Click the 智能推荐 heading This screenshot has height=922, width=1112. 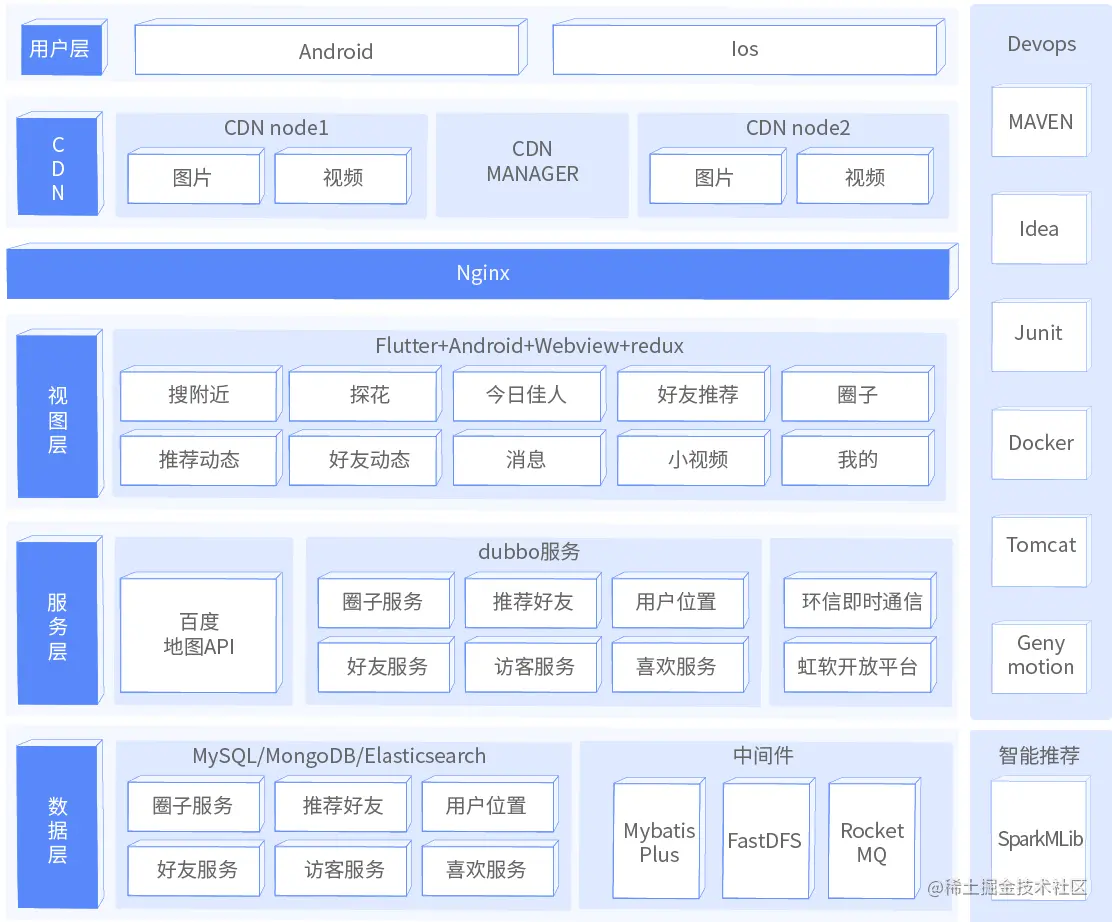[x=1039, y=755]
